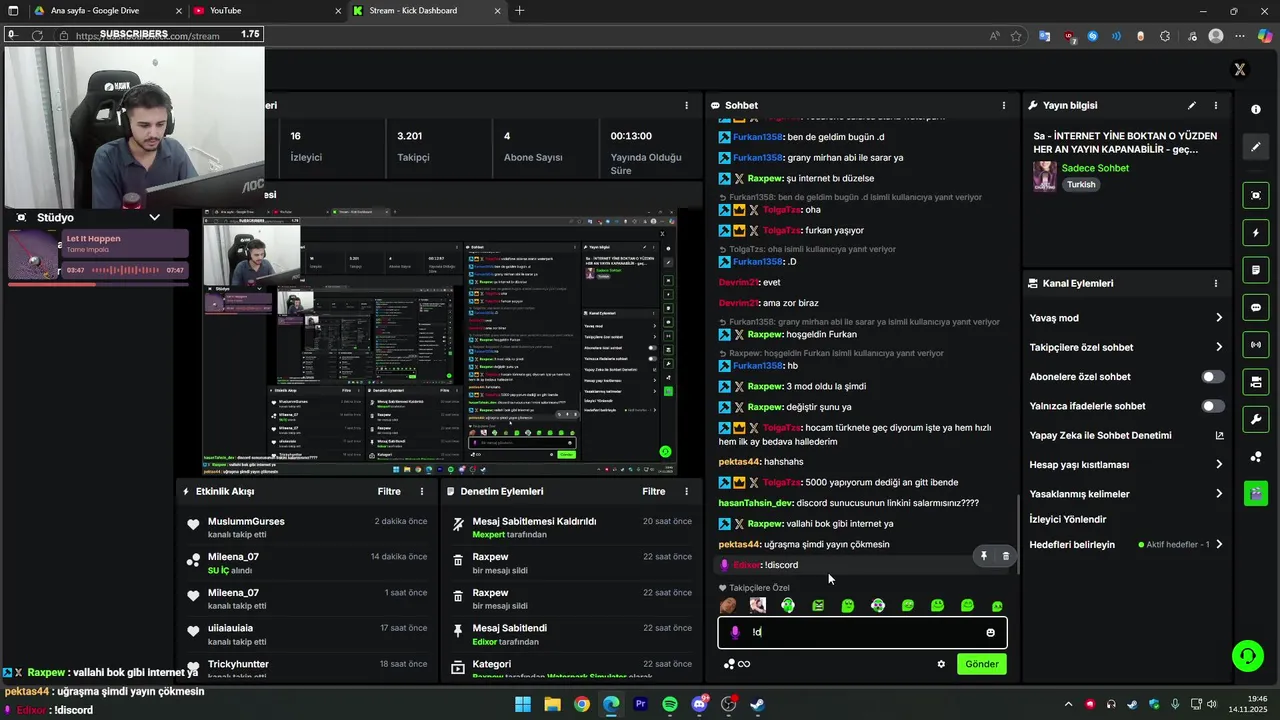Collapse the Stüdyo dropdown chevron

[154, 217]
